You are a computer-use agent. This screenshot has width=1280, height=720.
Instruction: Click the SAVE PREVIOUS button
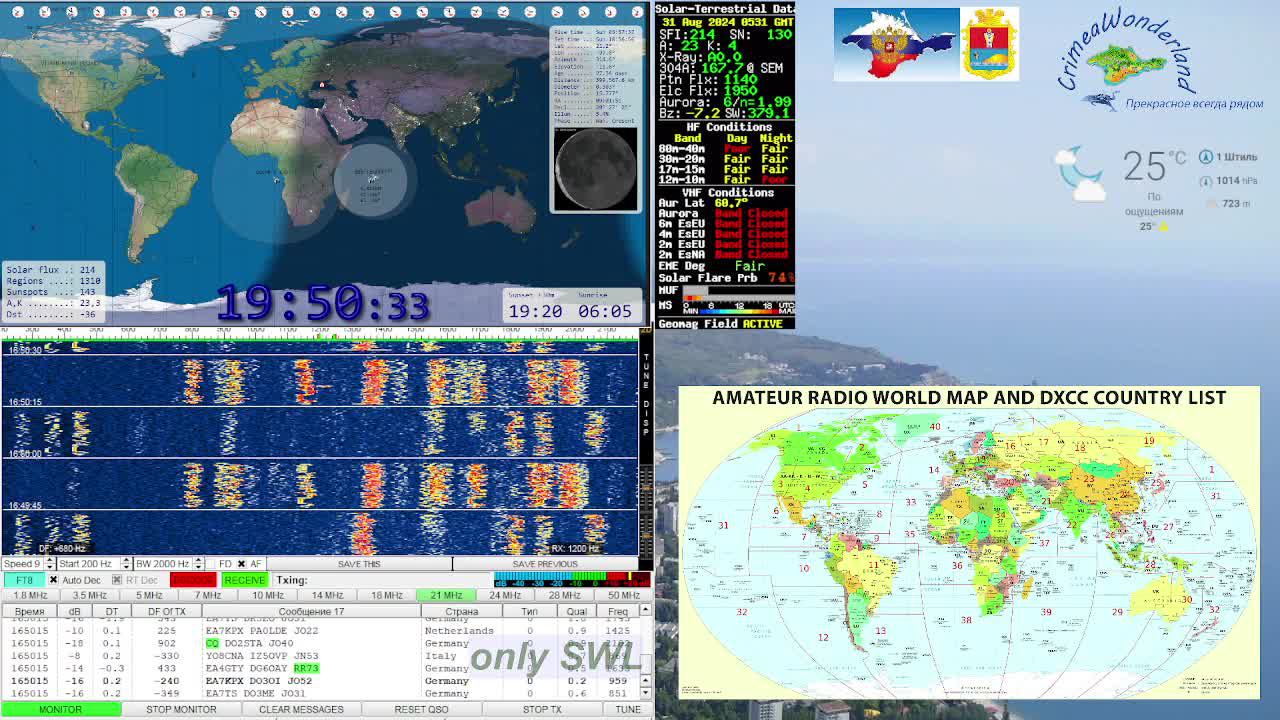coord(545,564)
